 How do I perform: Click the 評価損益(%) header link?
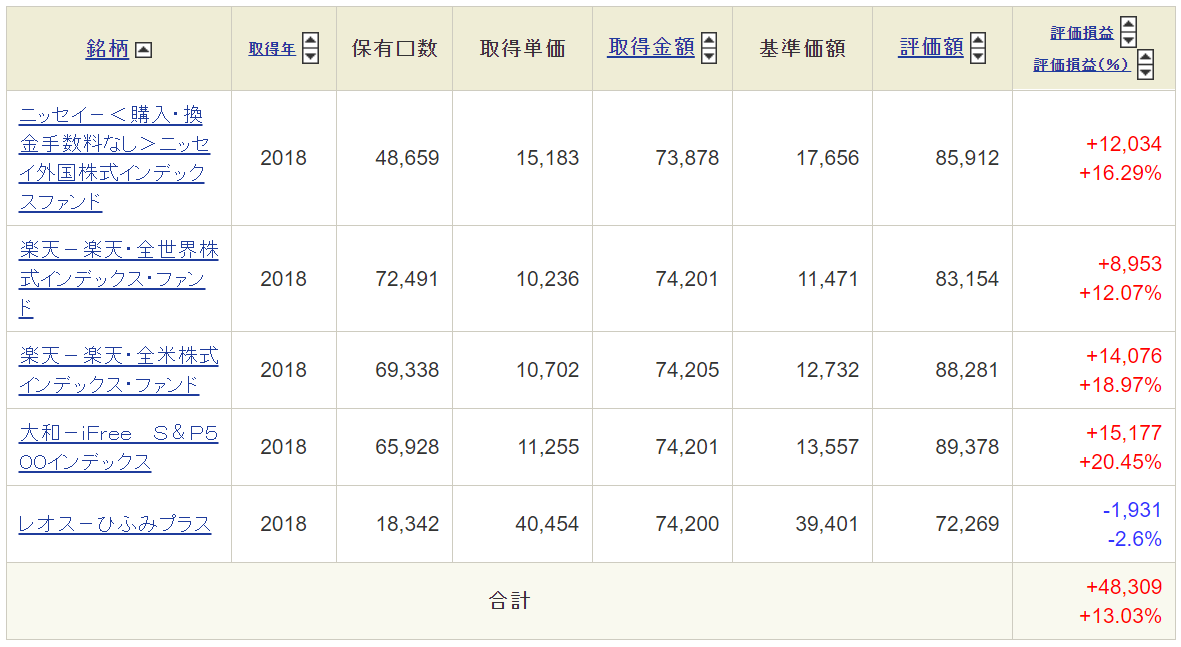point(1081,65)
